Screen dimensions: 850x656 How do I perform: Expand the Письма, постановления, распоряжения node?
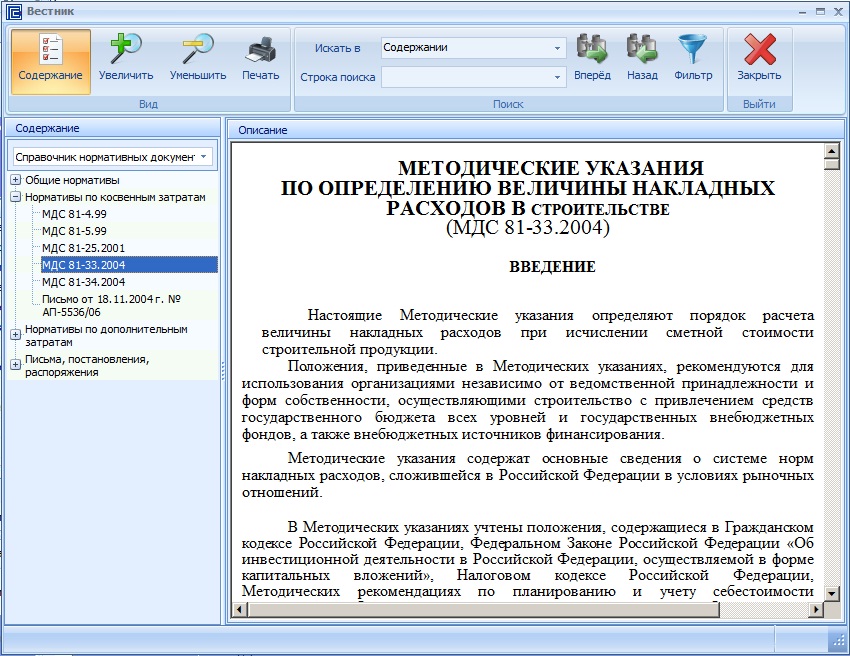coord(16,365)
